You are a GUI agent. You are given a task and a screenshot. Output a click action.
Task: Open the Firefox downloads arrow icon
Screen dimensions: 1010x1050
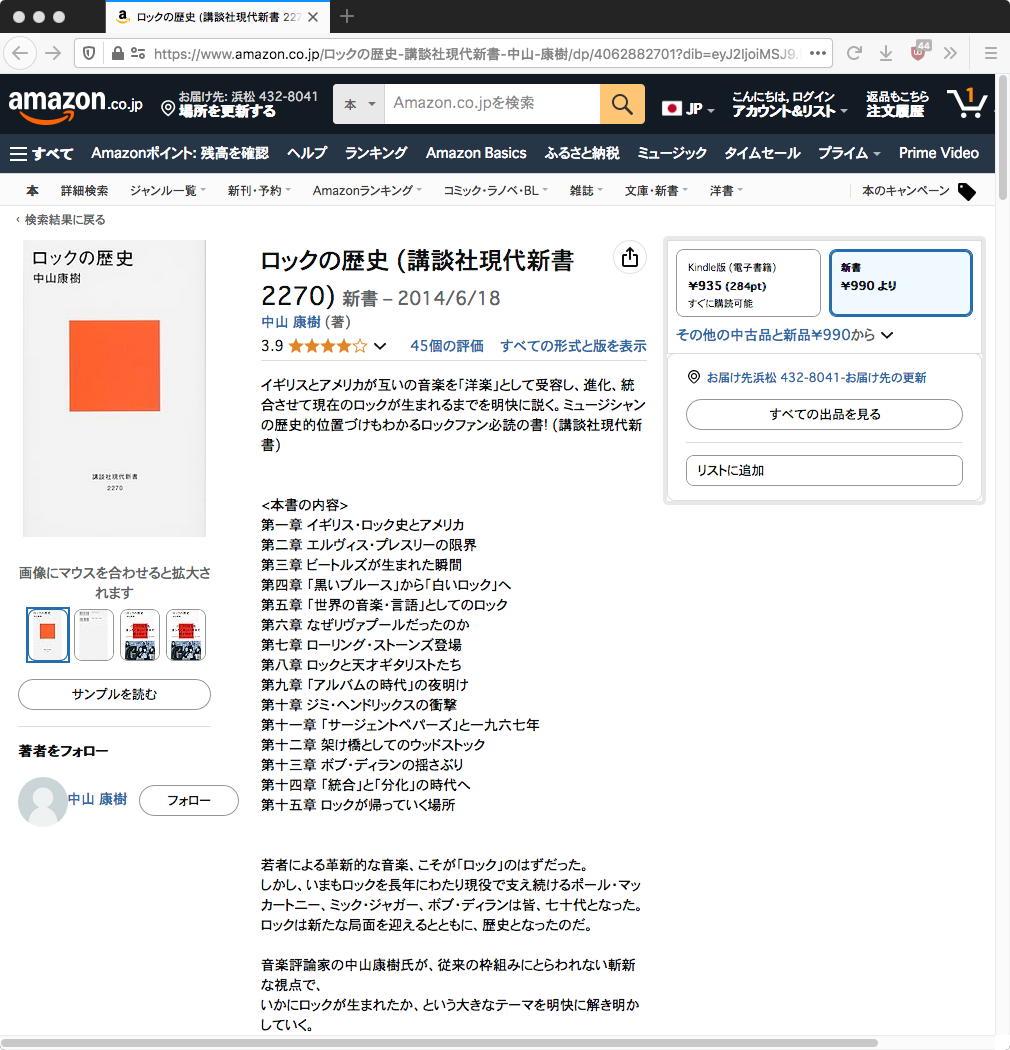coord(885,53)
